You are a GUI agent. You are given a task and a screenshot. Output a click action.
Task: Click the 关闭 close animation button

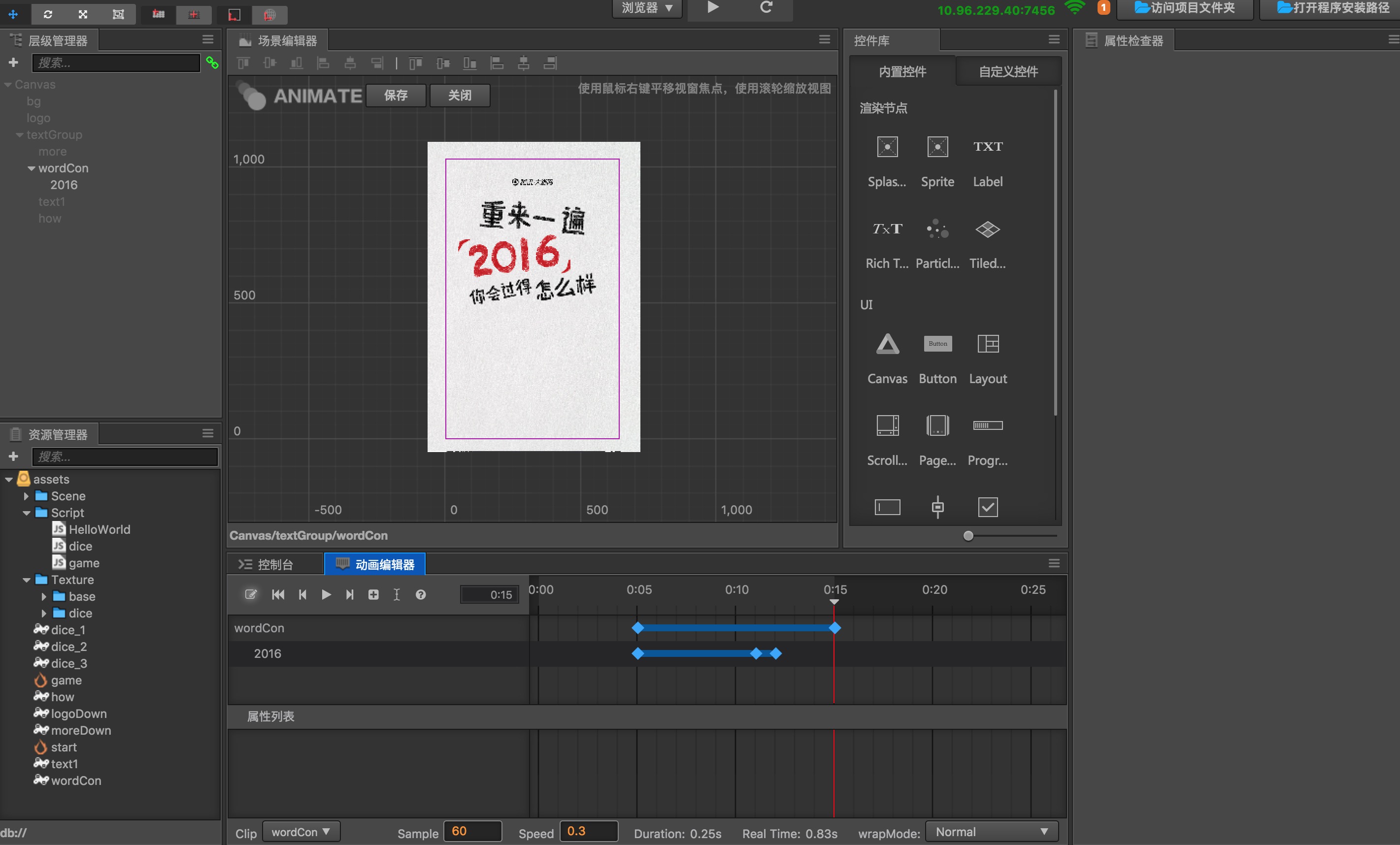click(459, 96)
